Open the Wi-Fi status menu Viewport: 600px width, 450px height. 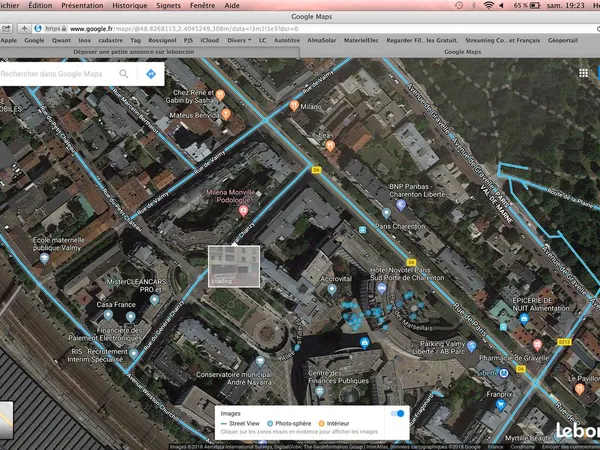pos(488,5)
